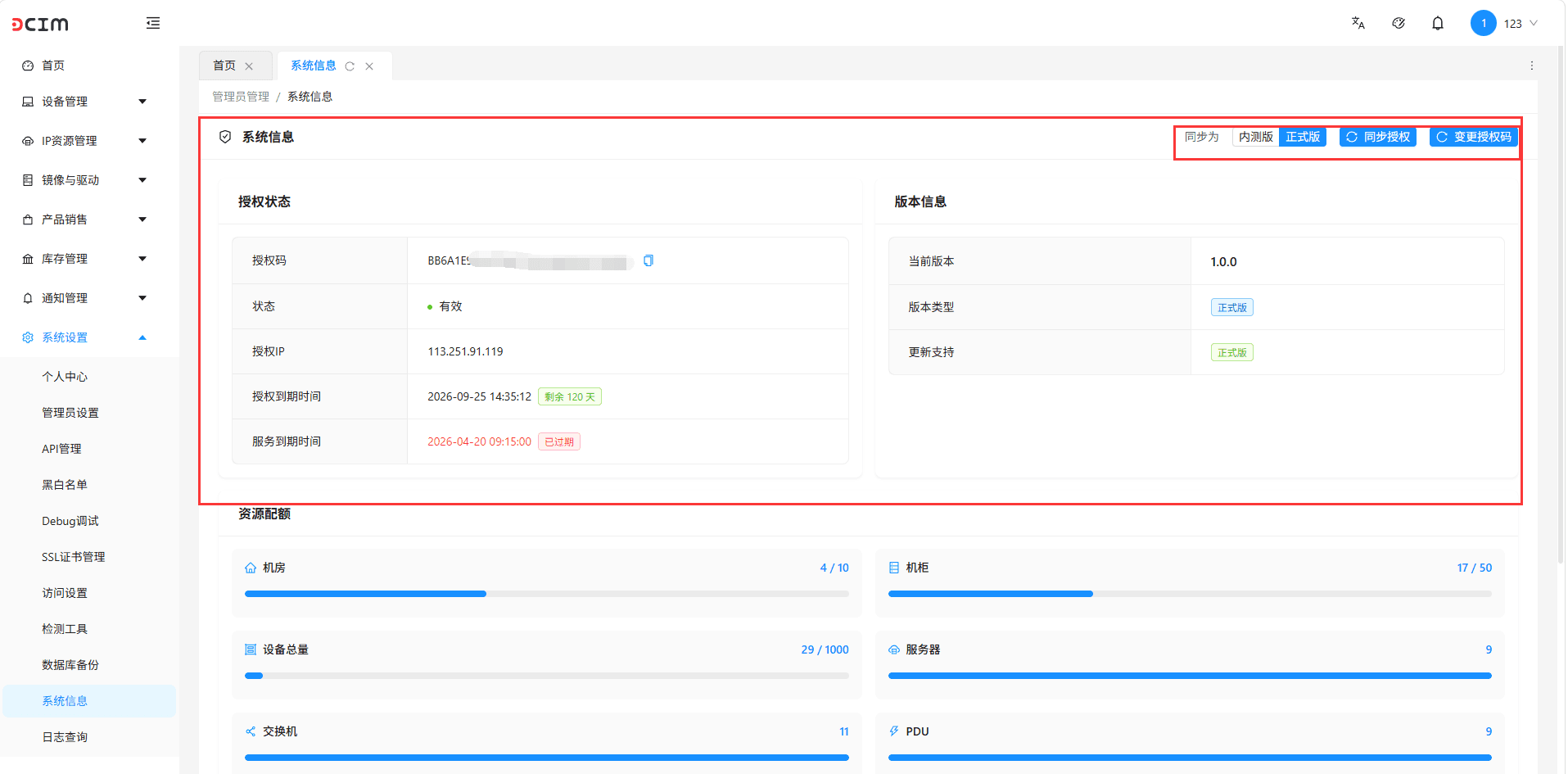This screenshot has width=1568, height=774.
Task: Open 访问设置 in sidebar
Action: point(65,593)
